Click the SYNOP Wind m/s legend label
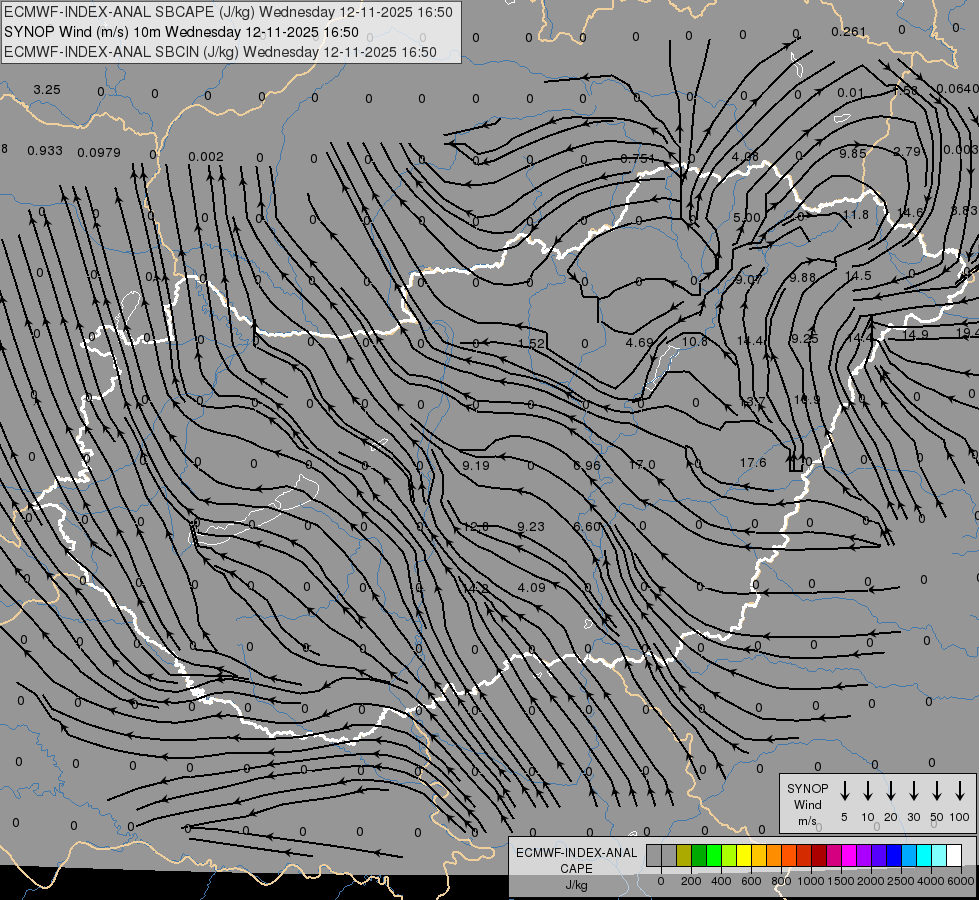Image resolution: width=979 pixels, height=900 pixels. (x=807, y=804)
